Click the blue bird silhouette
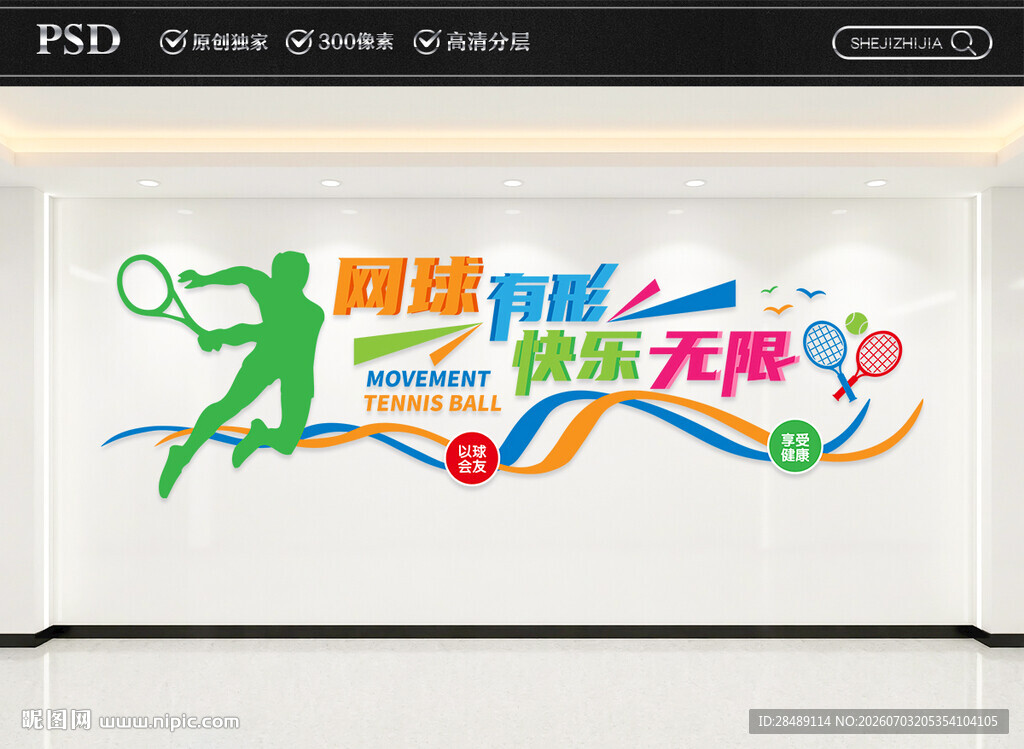Image resolution: width=1024 pixels, height=749 pixels. click(810, 293)
